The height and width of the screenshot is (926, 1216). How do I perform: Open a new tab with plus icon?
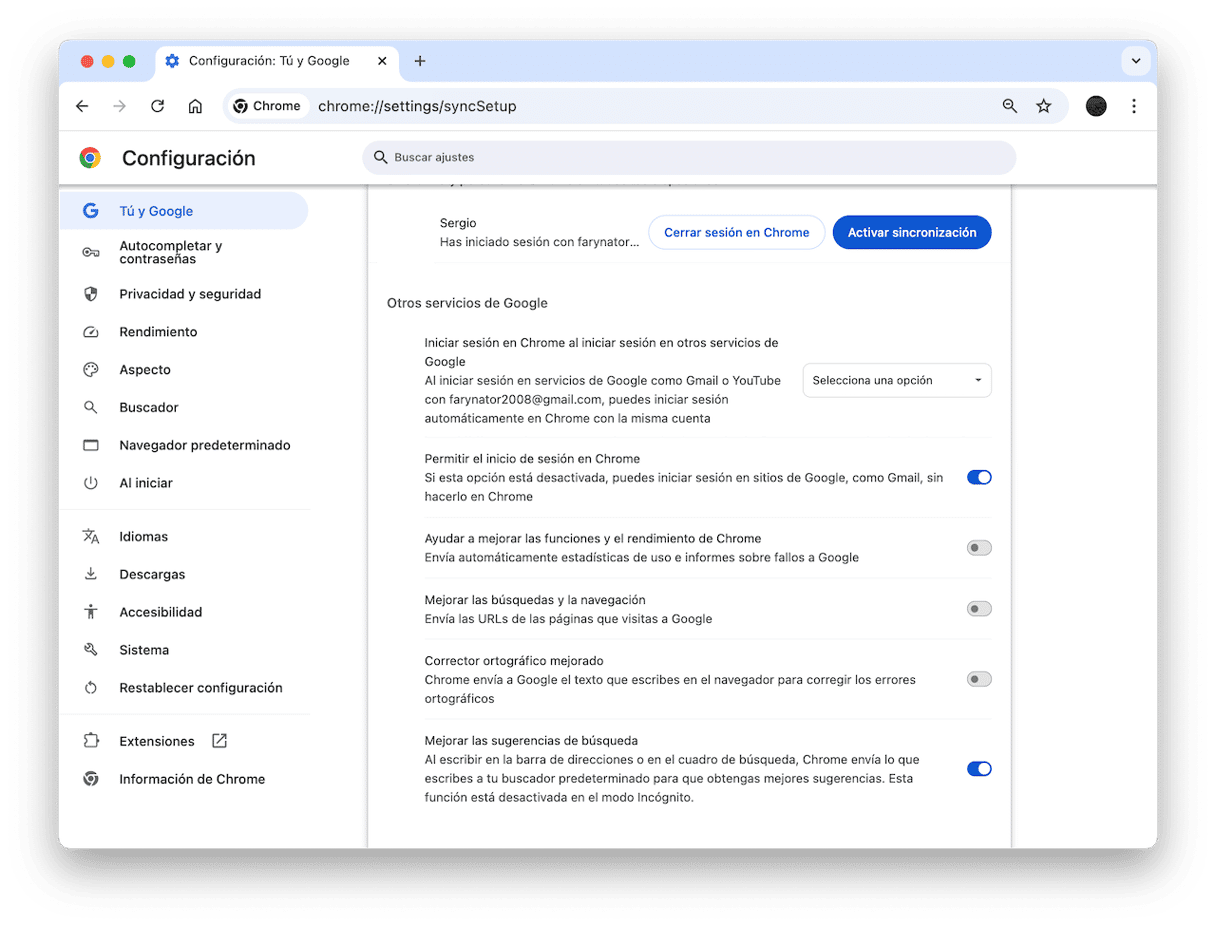click(420, 61)
